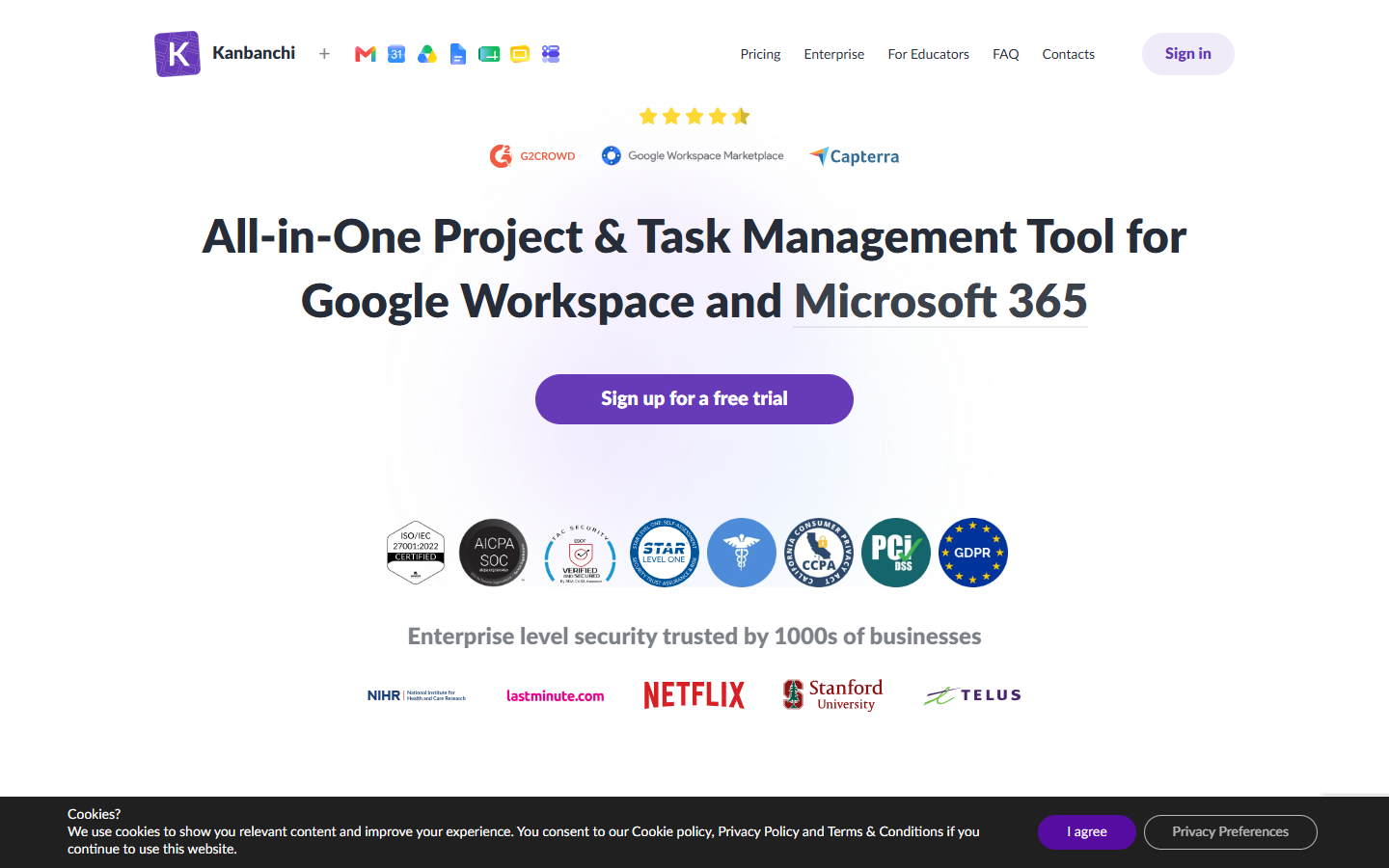
Task: Click the Sign in button
Action: point(1188,54)
